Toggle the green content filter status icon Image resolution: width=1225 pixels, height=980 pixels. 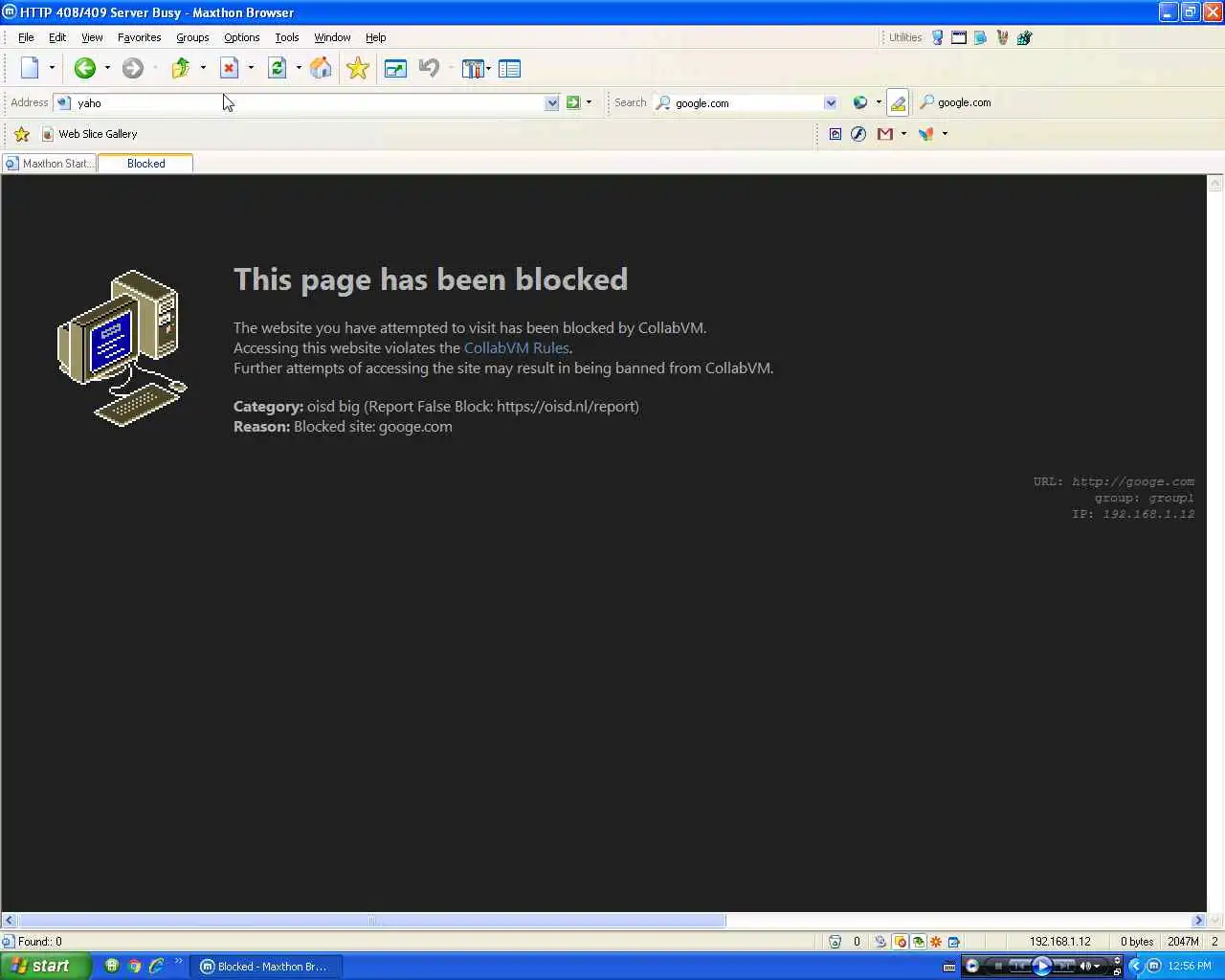pos(919,942)
